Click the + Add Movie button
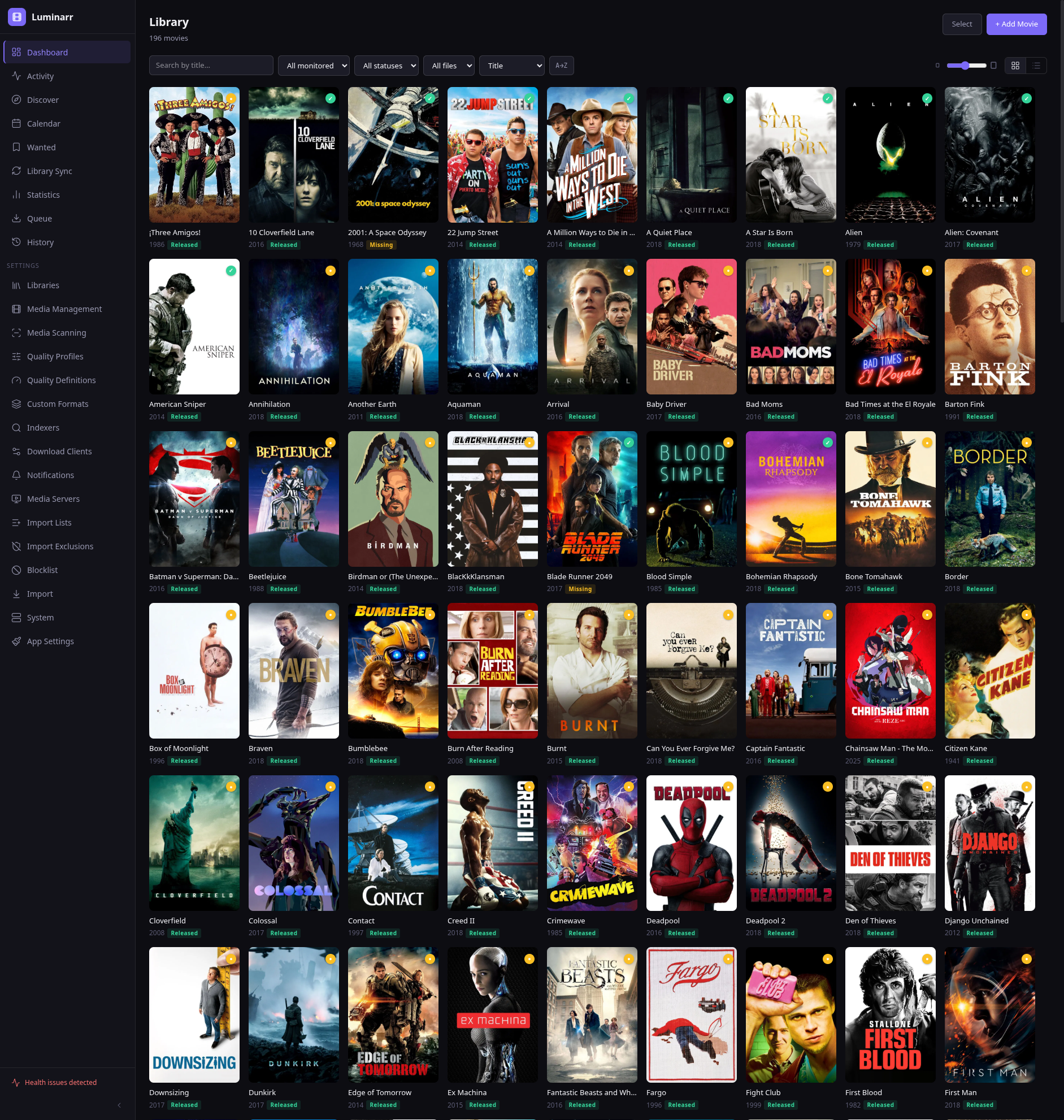1064x1120 pixels. (1016, 24)
